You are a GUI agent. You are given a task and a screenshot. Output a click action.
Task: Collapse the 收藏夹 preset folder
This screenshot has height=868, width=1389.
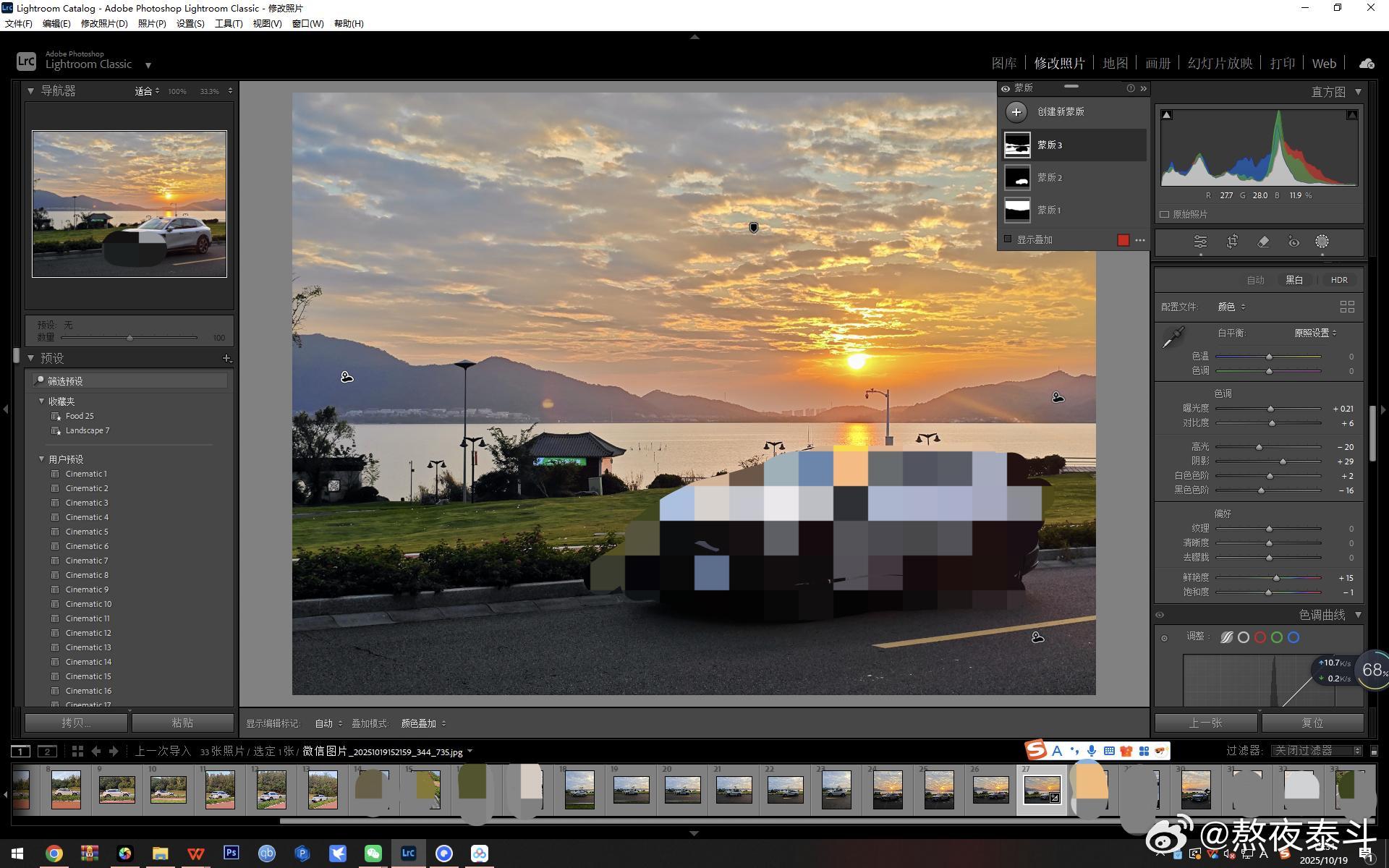point(42,401)
